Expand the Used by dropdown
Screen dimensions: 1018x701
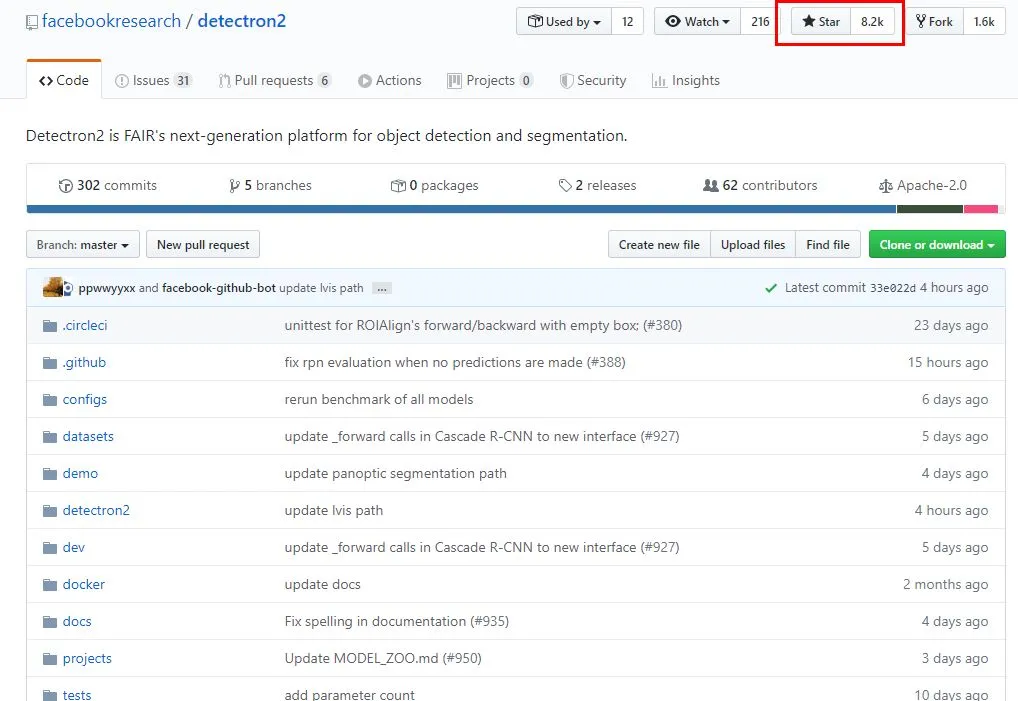point(564,22)
